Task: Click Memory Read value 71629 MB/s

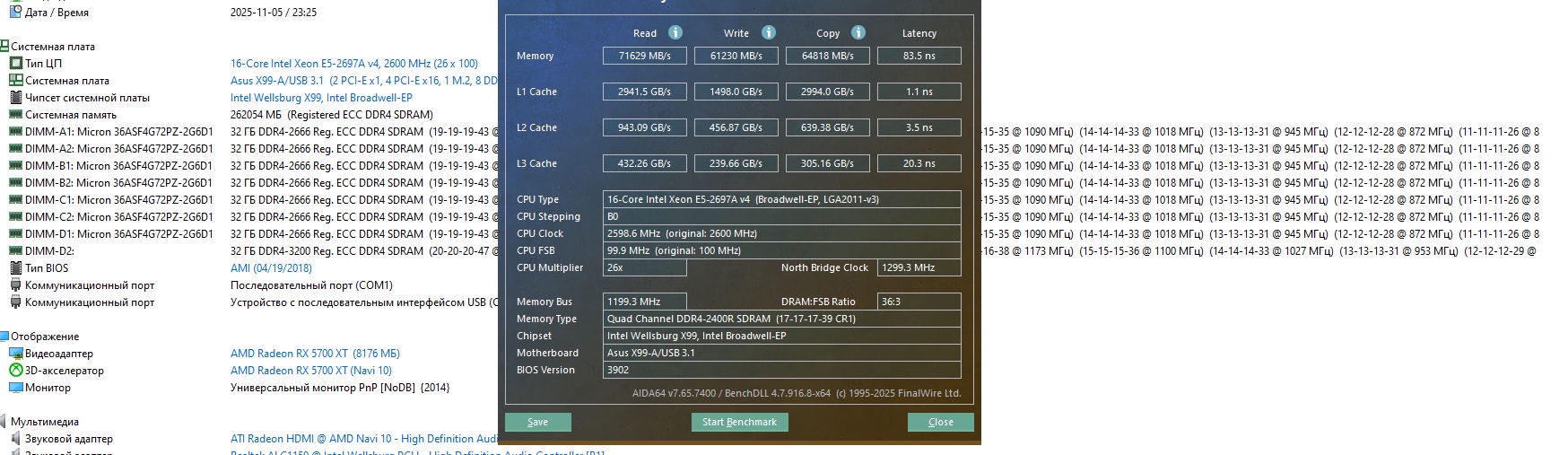Action: pos(645,56)
